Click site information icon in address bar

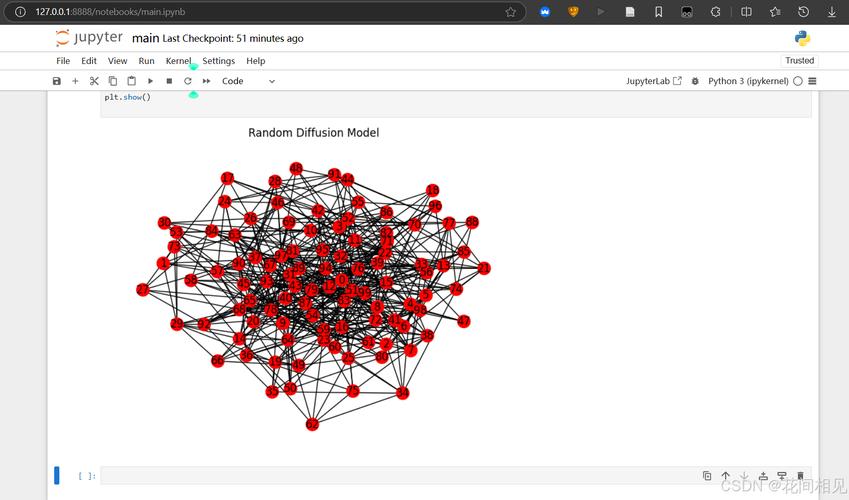[x=20, y=11]
